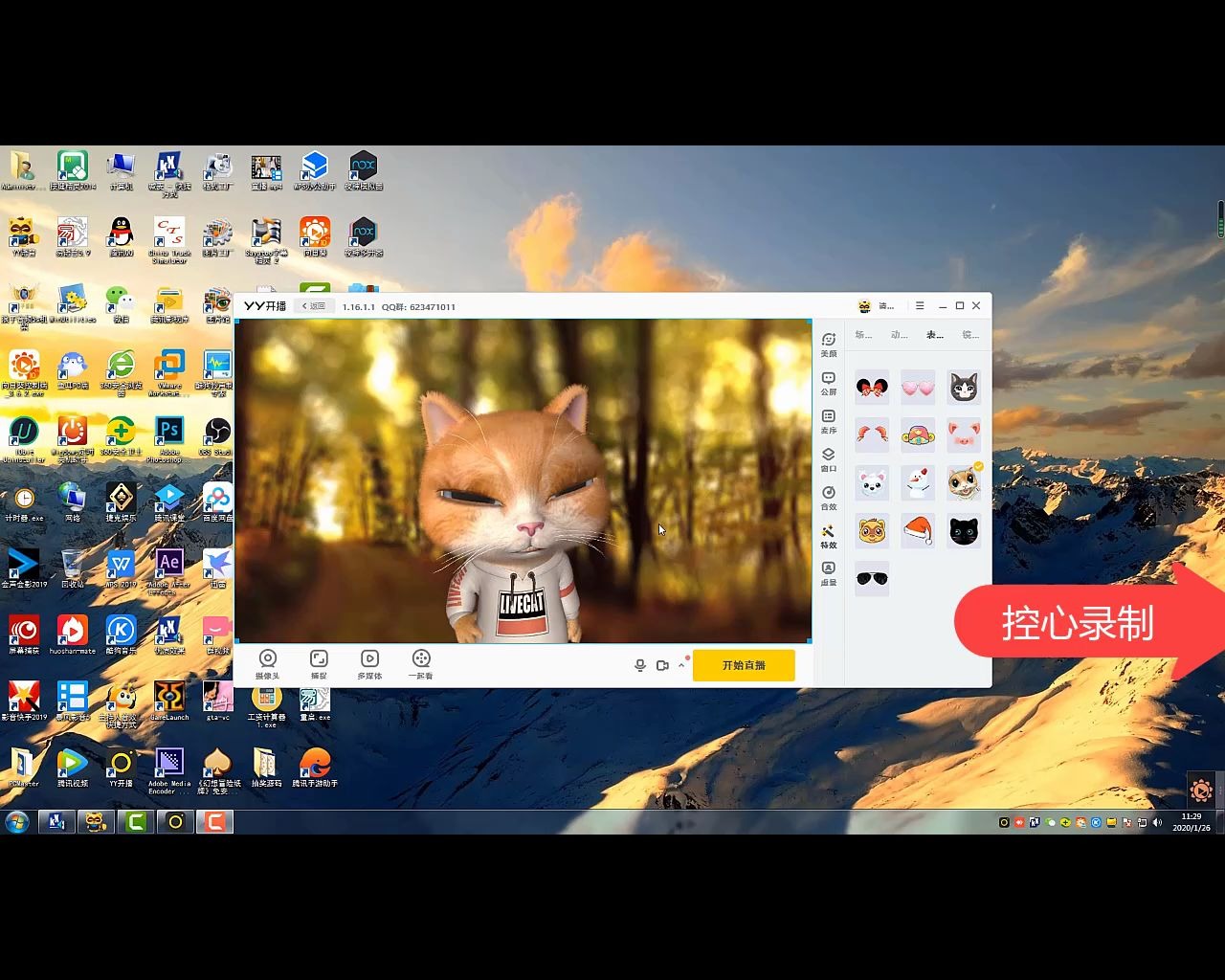Click the taskbar clock showing 11:29
The height and width of the screenshot is (980, 1225).
1192,822
